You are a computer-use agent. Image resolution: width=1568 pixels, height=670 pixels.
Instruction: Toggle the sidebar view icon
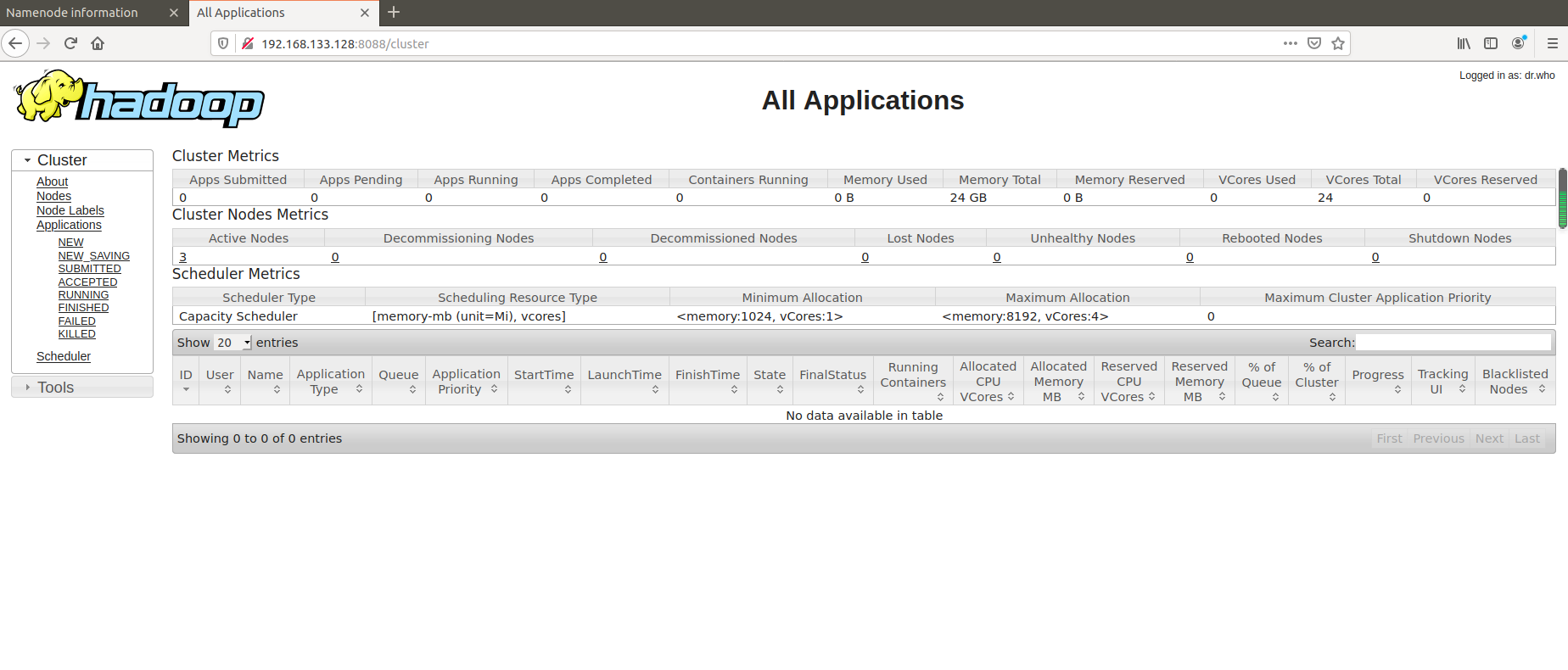click(x=1491, y=43)
